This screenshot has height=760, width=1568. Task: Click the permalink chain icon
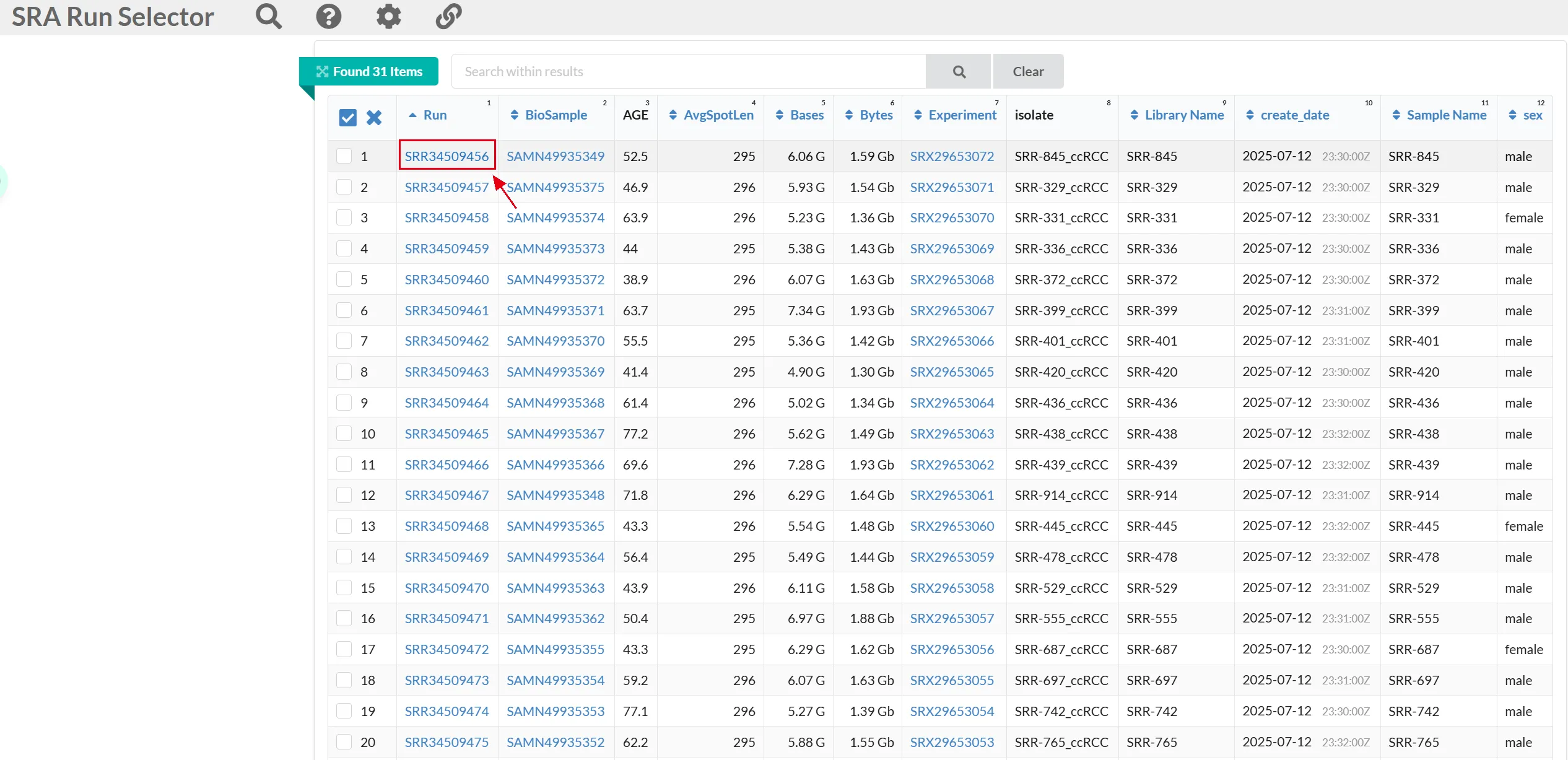[x=448, y=16]
